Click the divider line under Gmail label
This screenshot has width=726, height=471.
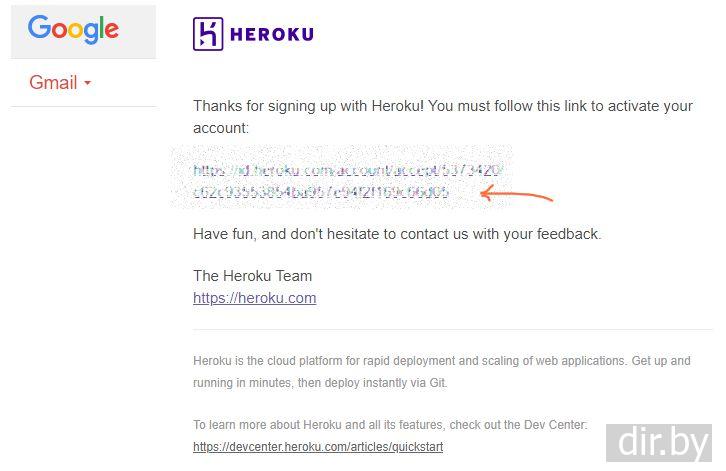83,106
